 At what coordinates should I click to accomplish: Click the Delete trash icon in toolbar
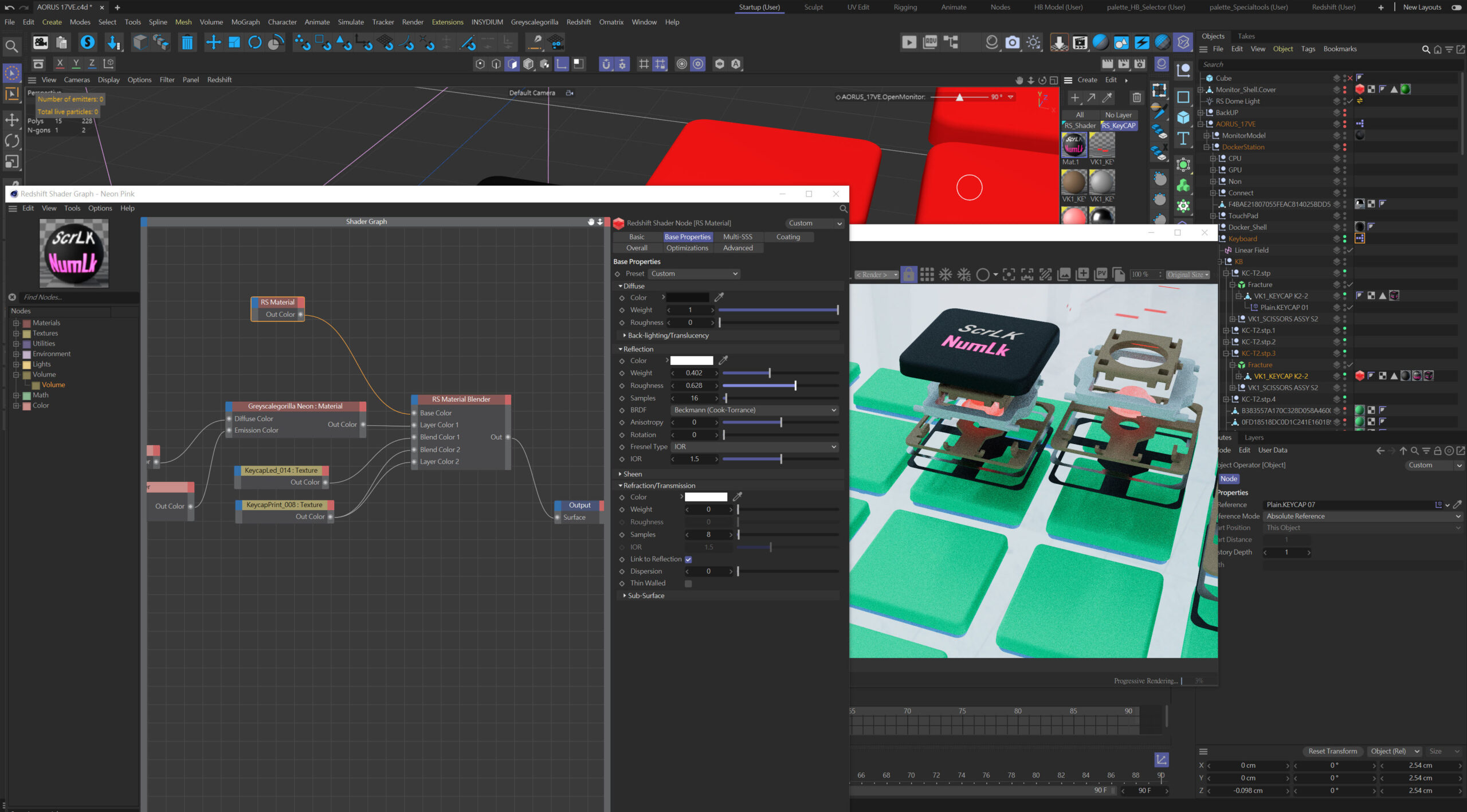[187, 42]
